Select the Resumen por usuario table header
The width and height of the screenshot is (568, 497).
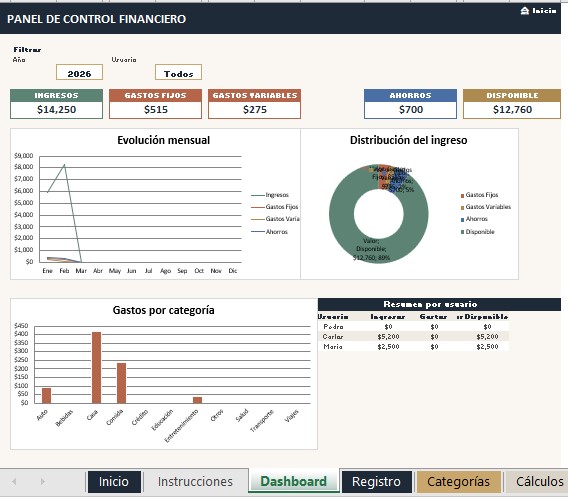439,304
